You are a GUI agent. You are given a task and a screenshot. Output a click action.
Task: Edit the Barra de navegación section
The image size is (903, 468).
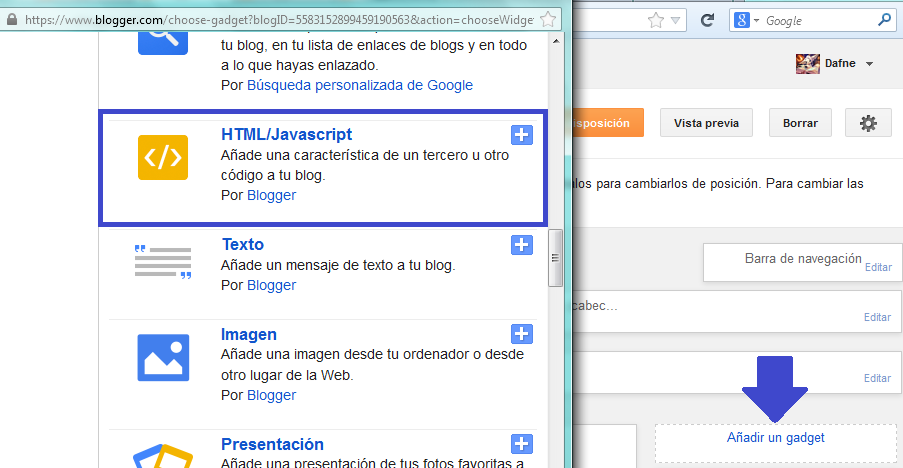(x=878, y=267)
